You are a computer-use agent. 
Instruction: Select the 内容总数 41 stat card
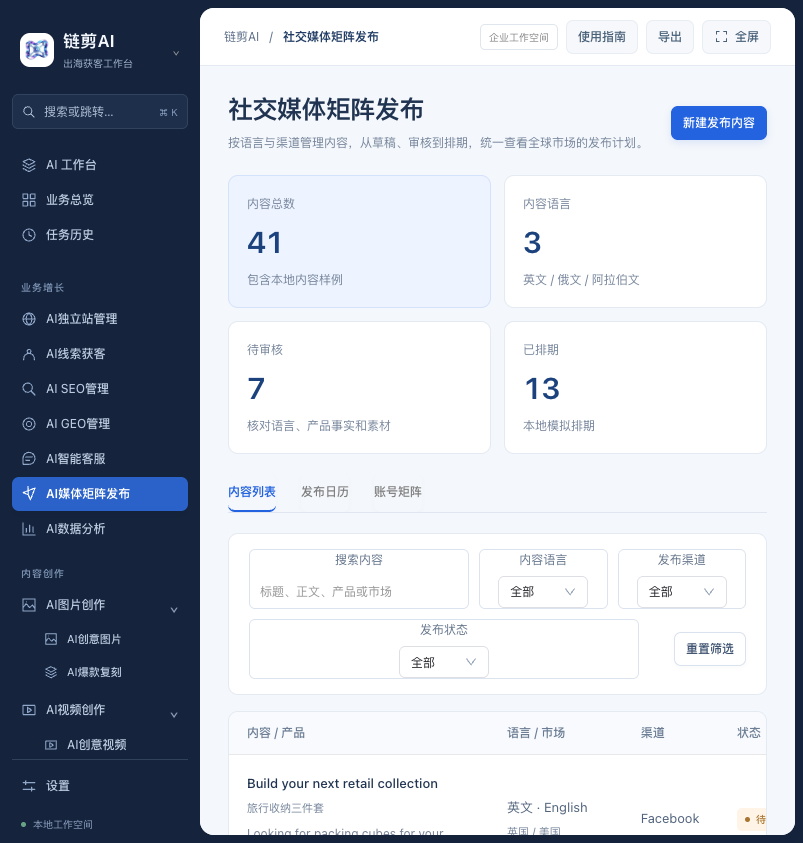click(360, 241)
